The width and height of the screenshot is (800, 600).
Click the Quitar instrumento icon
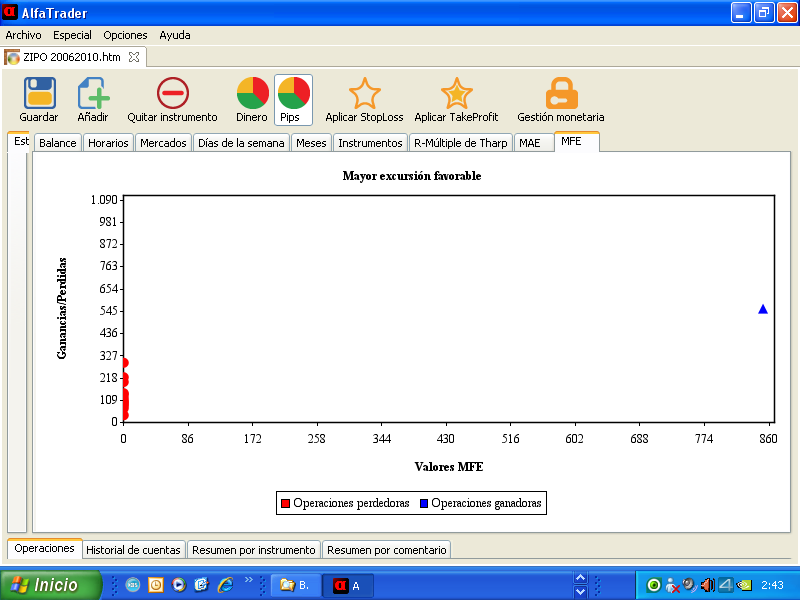172,93
